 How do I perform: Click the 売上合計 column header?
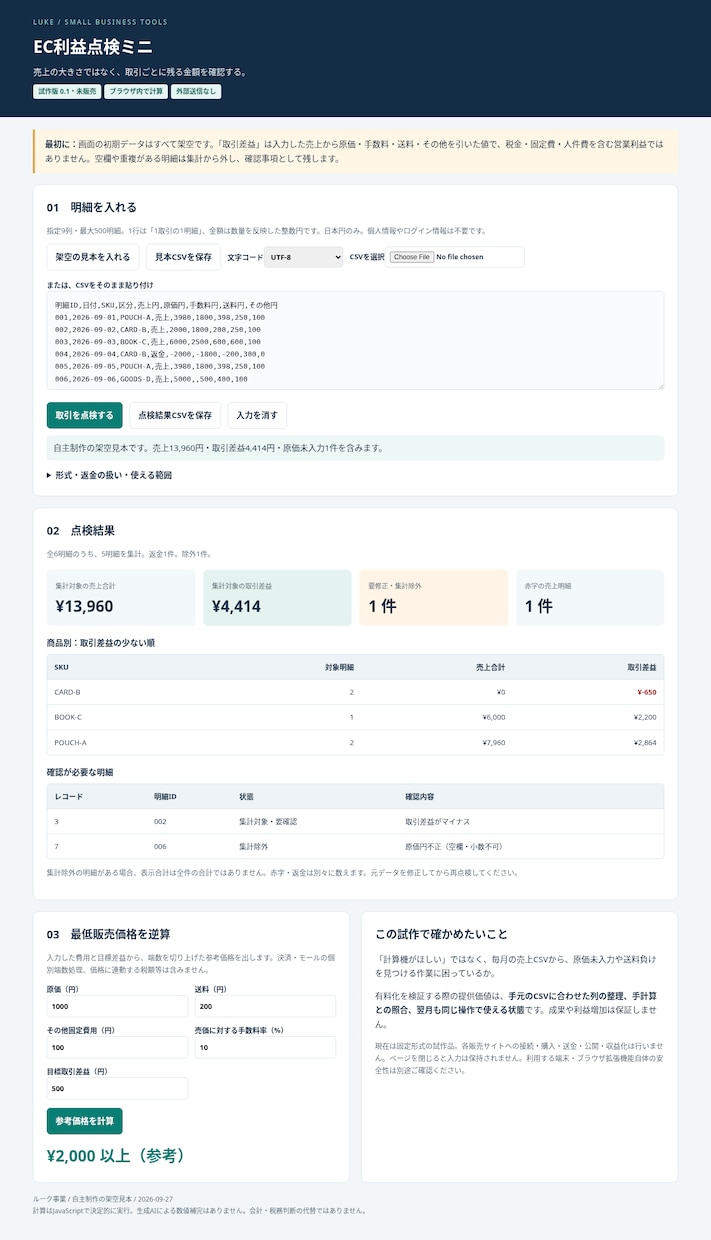490,667
